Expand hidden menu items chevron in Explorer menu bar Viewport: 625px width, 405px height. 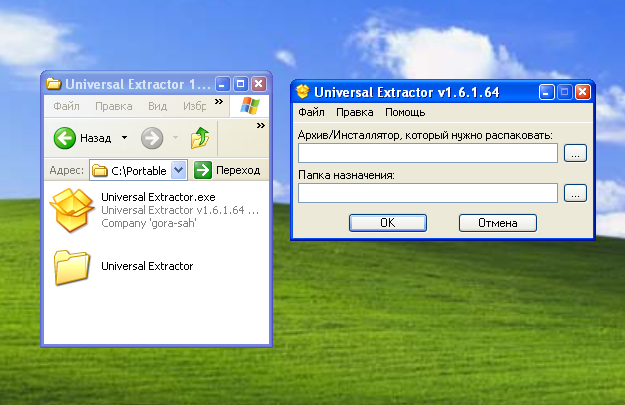219,102
